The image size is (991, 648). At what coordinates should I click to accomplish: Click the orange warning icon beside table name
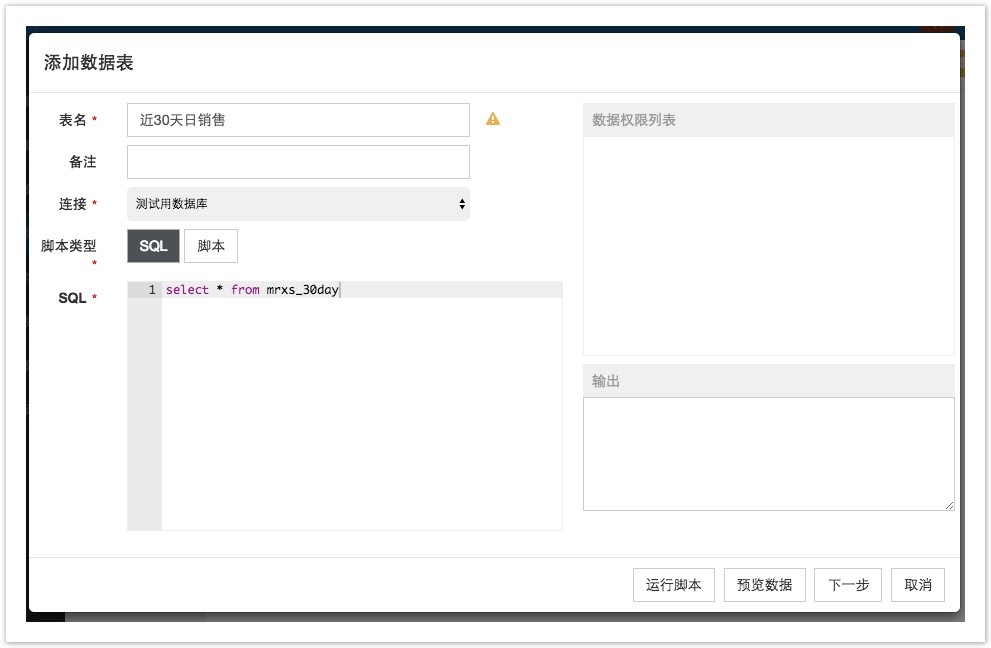point(492,119)
